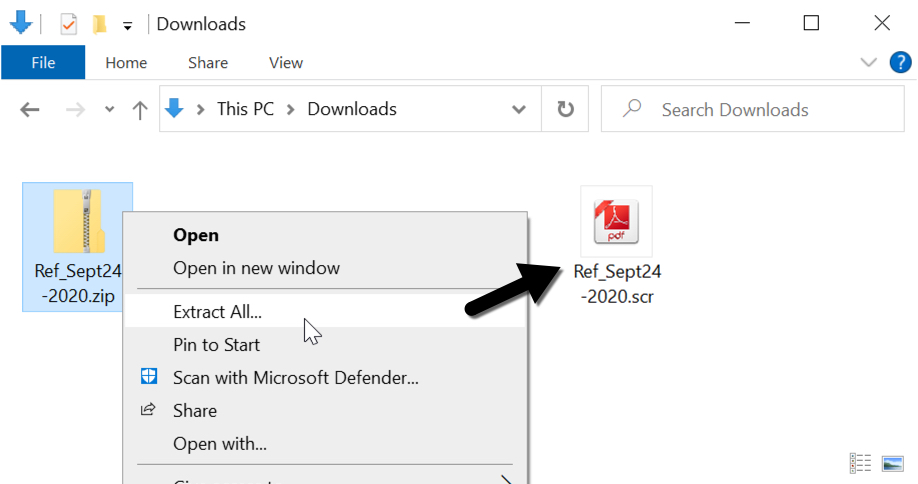The height and width of the screenshot is (484, 918).
Task: Click Downloads in the address path
Action: (x=352, y=109)
